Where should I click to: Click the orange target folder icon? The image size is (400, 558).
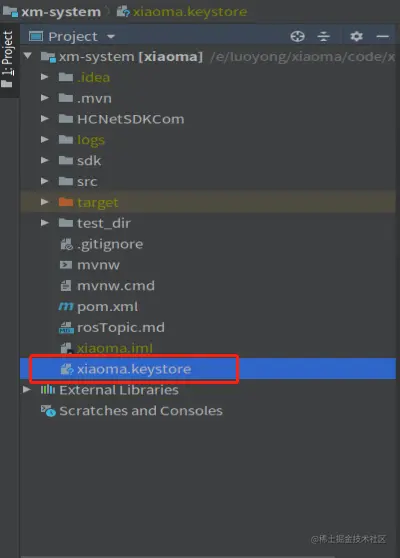pyautogui.click(x=66, y=202)
